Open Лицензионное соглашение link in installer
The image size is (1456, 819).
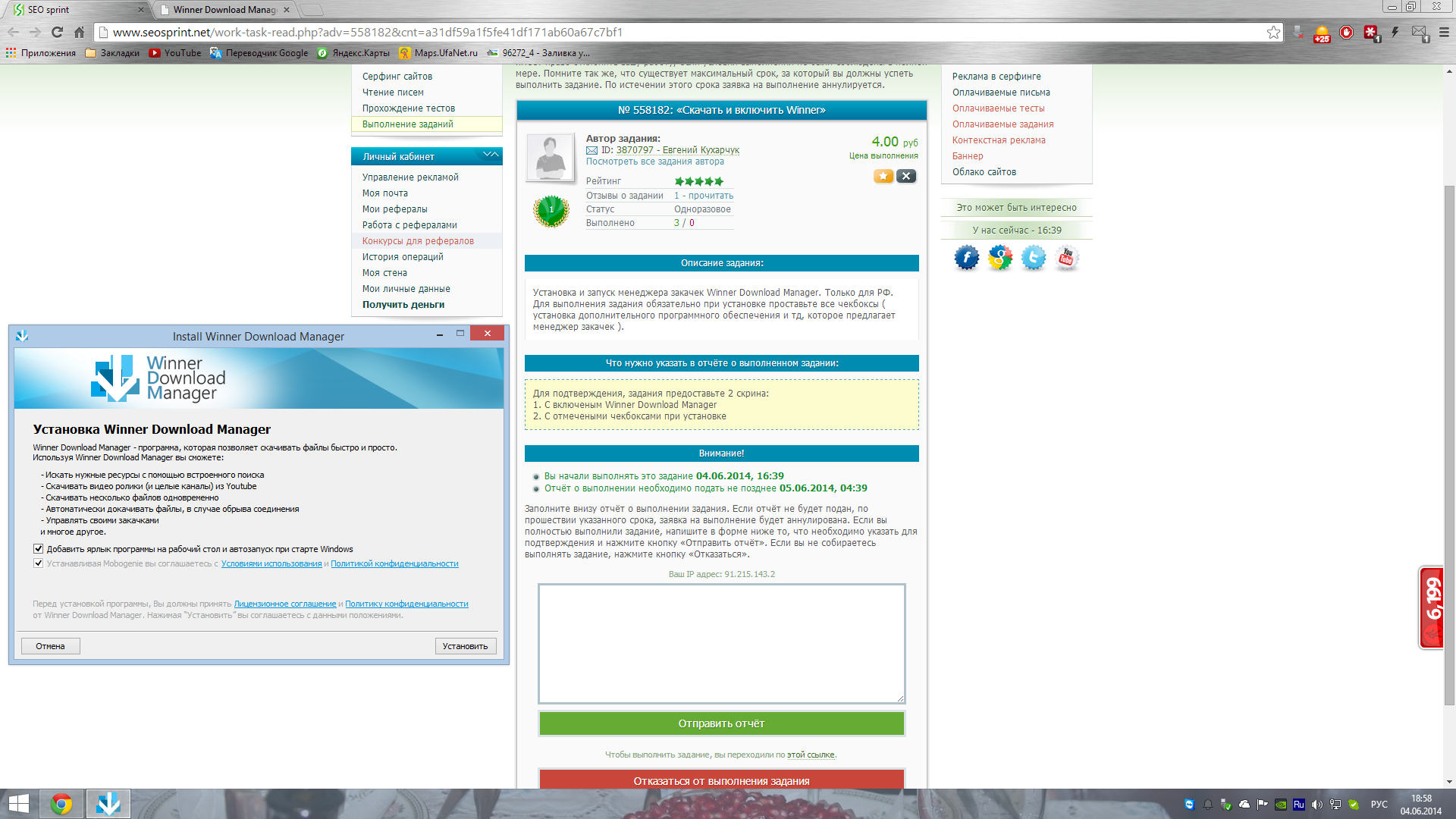coord(285,604)
